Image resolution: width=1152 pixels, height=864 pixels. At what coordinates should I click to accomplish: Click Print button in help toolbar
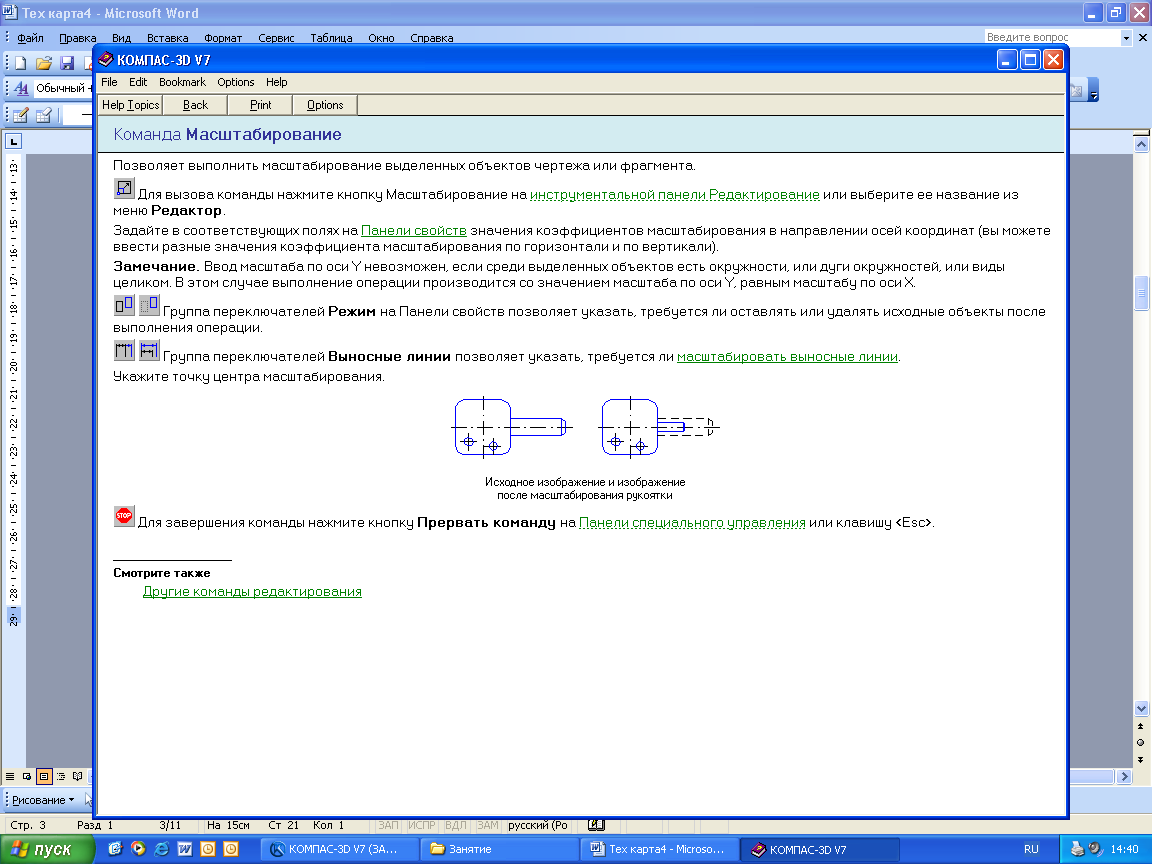[260, 105]
